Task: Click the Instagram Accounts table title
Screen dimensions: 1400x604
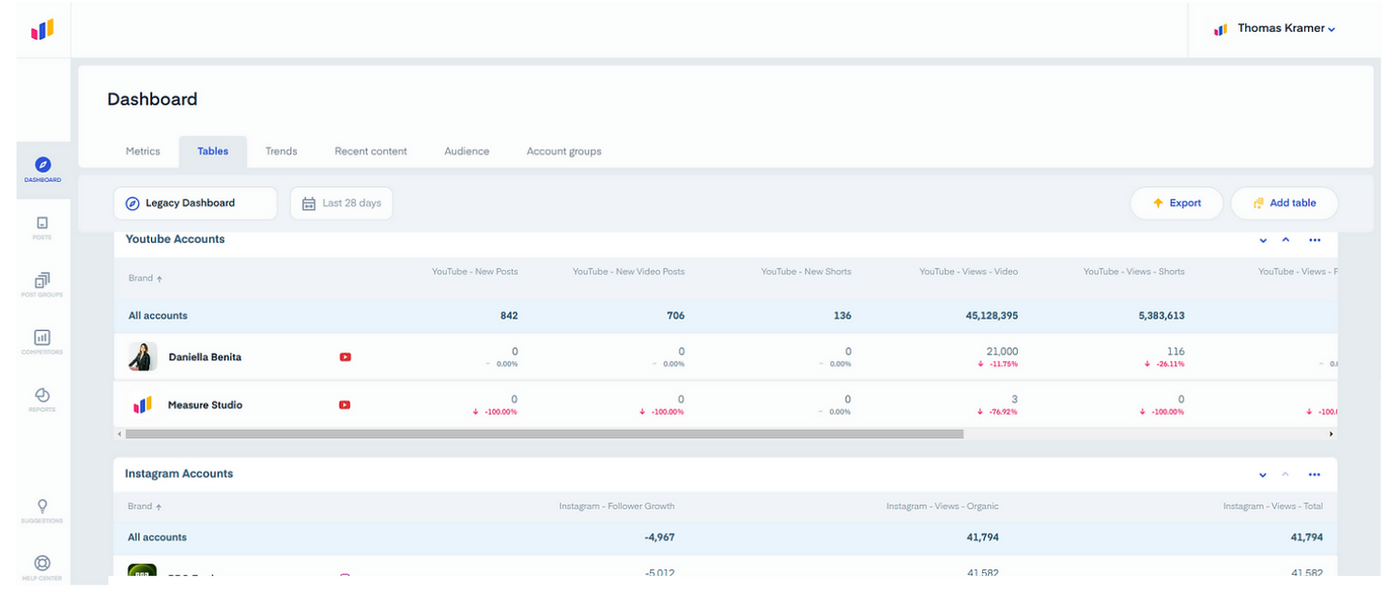Action: (179, 474)
